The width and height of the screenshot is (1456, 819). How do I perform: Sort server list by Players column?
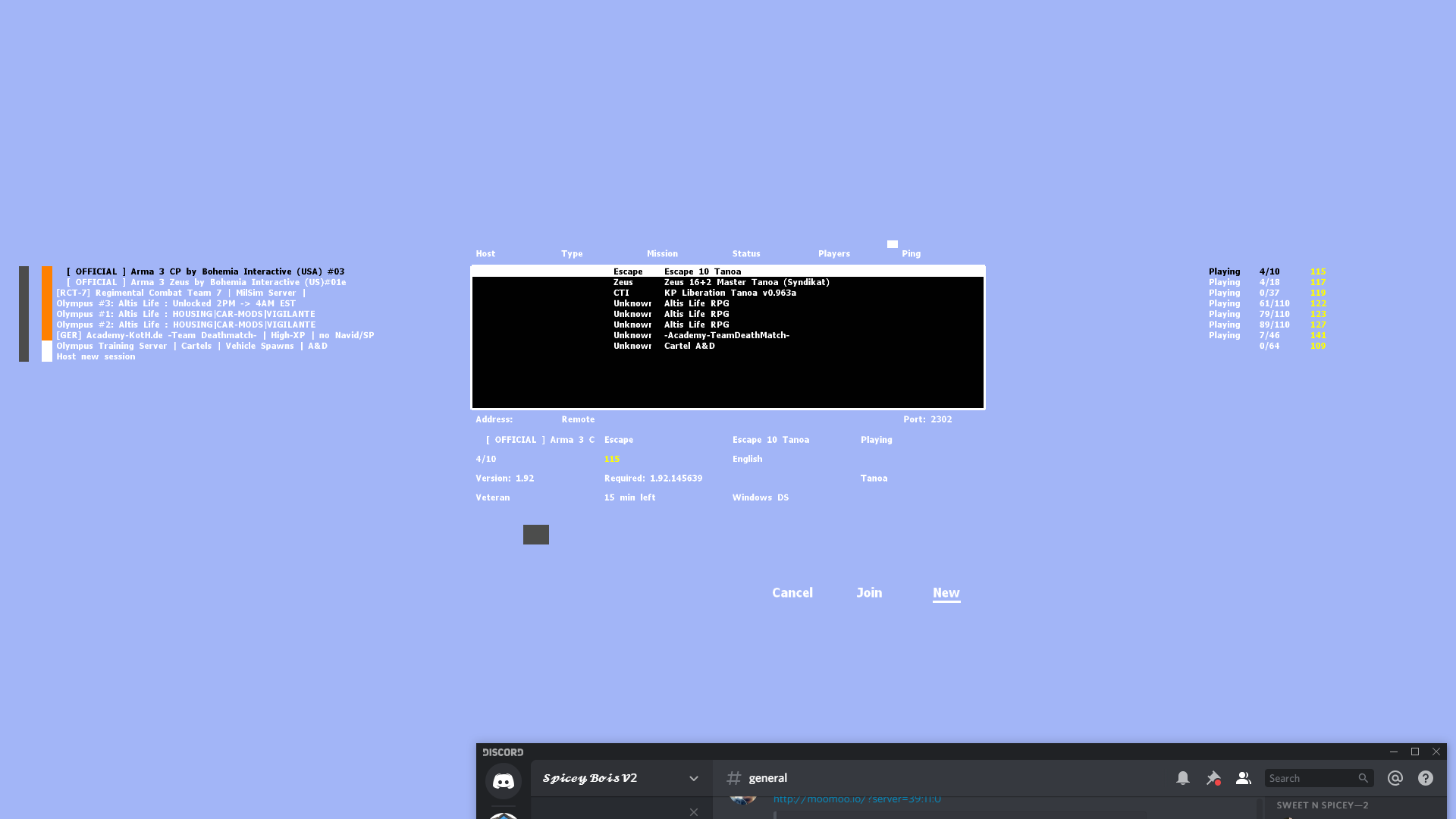pos(833,254)
